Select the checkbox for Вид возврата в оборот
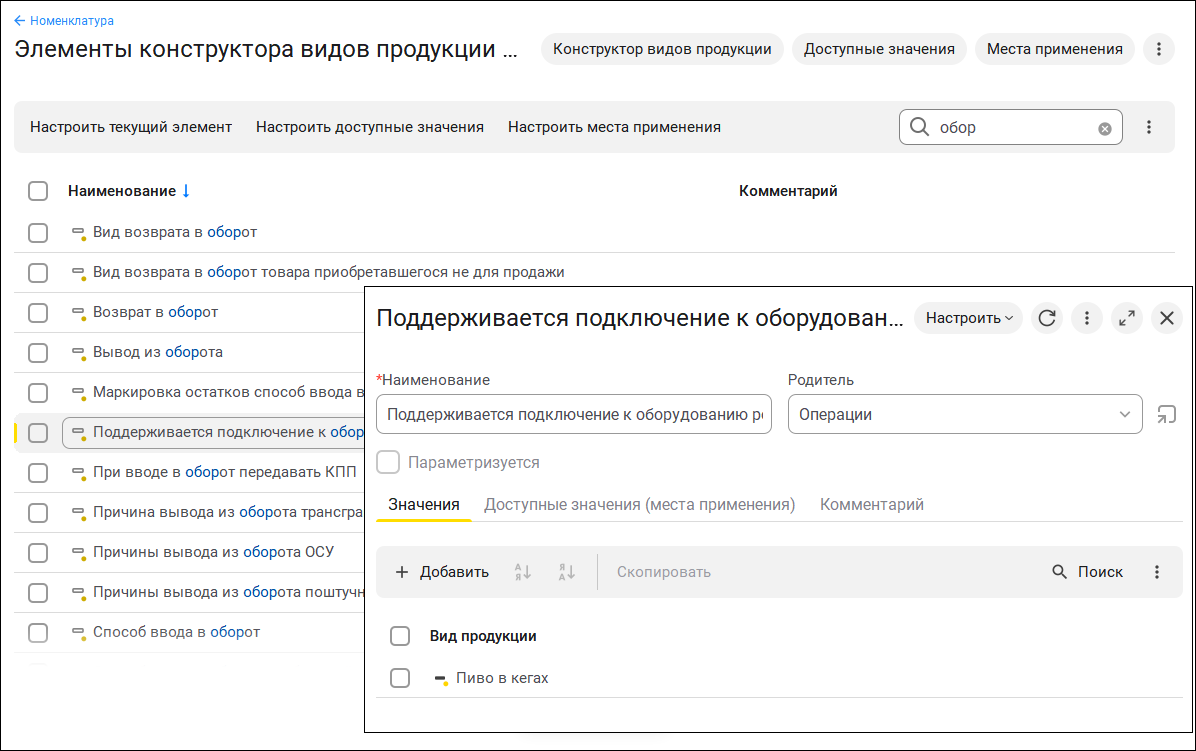 38,232
